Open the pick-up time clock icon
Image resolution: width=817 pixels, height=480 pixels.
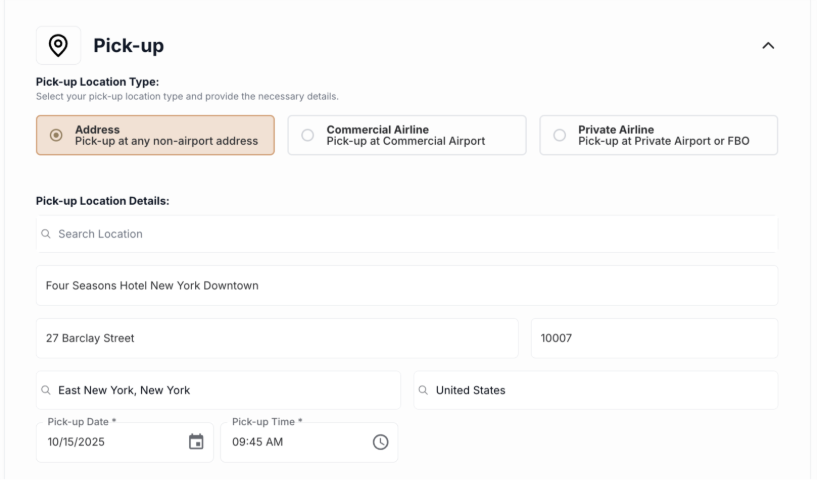tap(380, 442)
